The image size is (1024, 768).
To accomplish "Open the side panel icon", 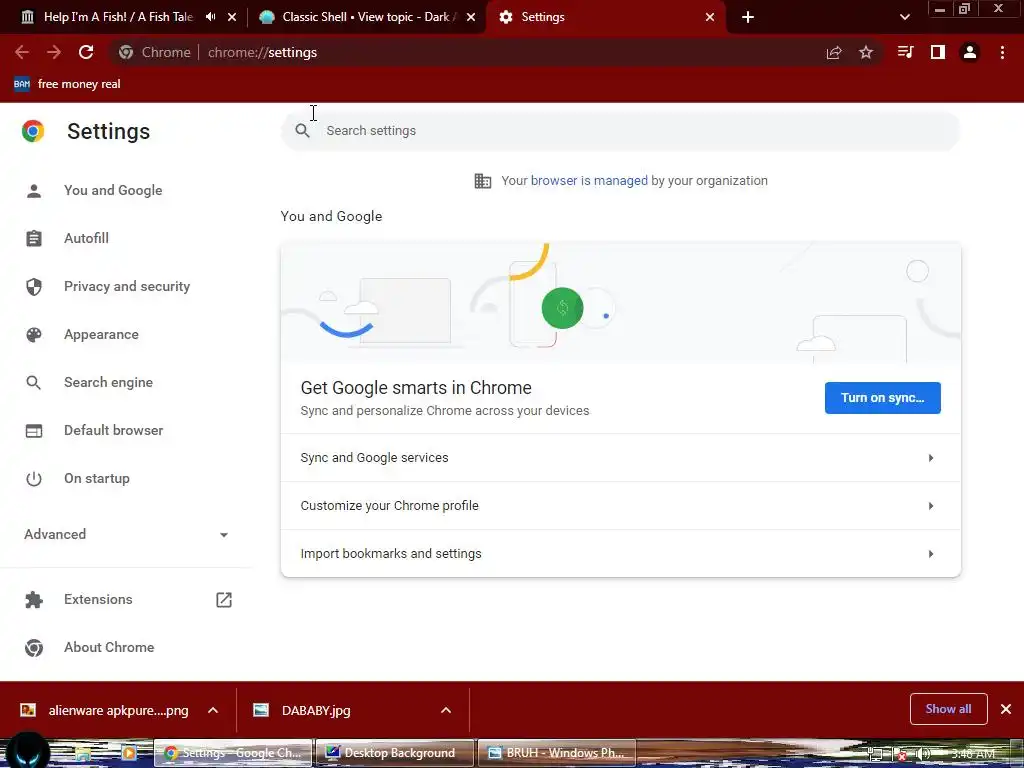I will [938, 52].
